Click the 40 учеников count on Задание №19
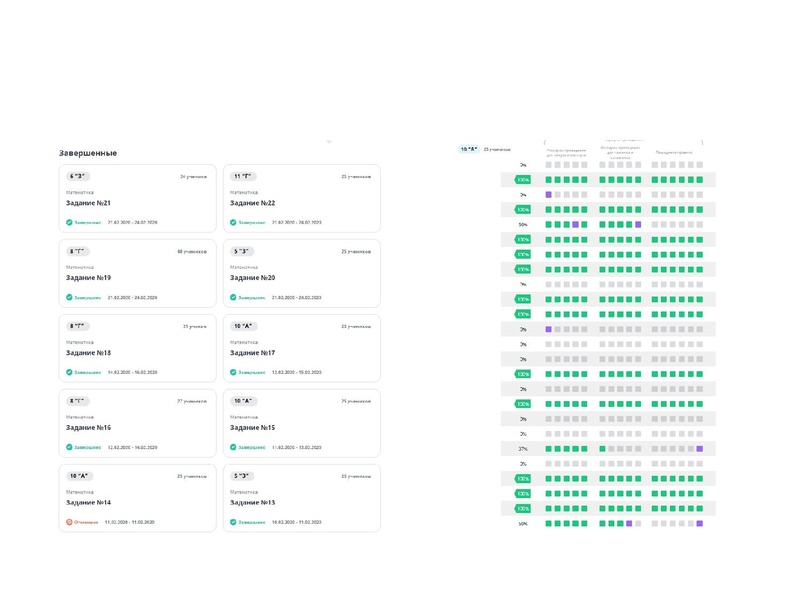The height and width of the screenshot is (600, 800). pyautogui.click(x=193, y=251)
